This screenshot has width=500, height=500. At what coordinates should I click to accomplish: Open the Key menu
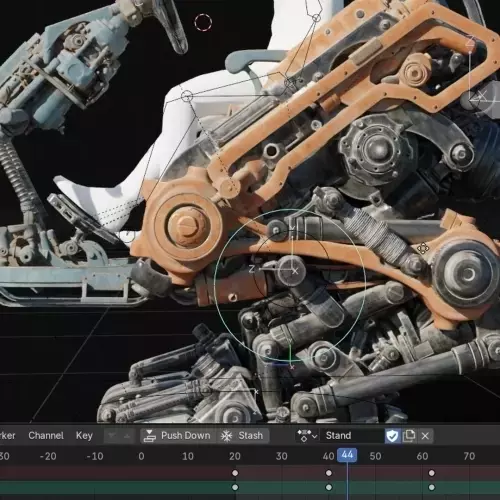click(x=84, y=436)
